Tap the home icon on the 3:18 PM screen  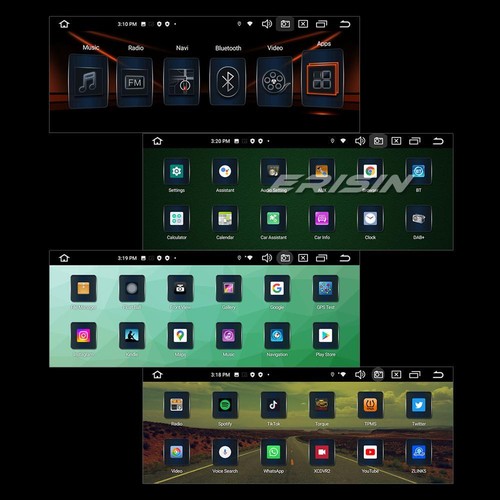pos(157,375)
